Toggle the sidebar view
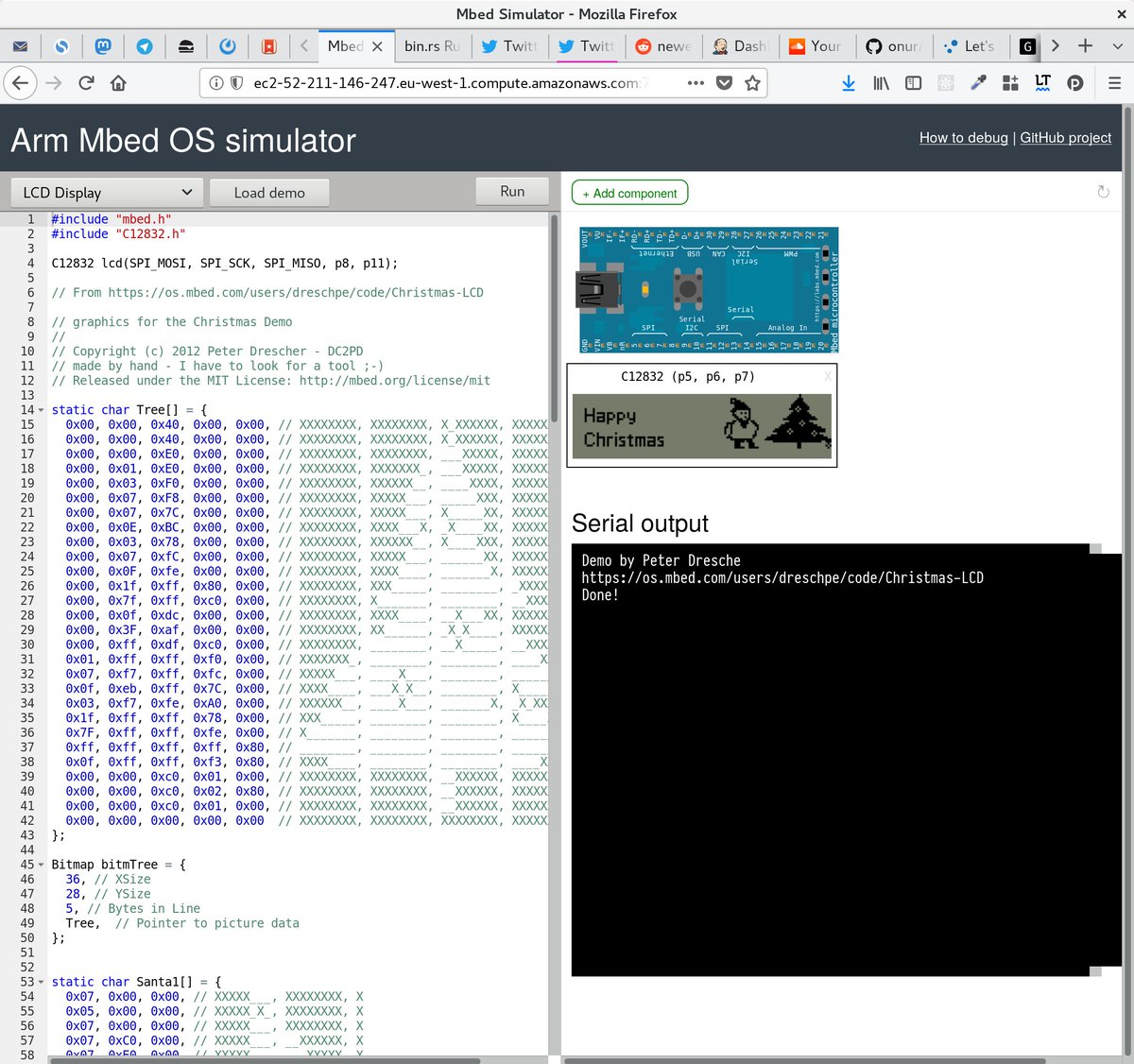Viewport: 1134px width, 1064px height. (x=913, y=83)
